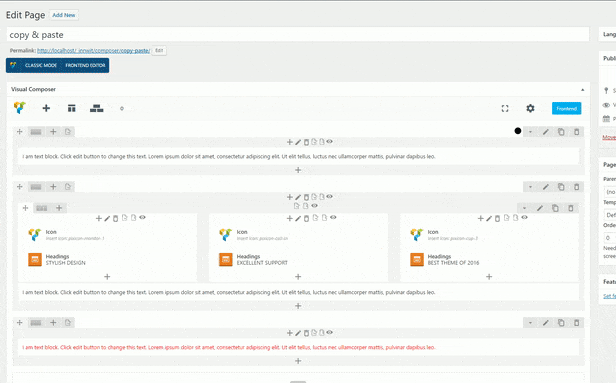This screenshot has height=383, width=616.
Task: Delete the second row with the trash icon
Action: click(576, 187)
